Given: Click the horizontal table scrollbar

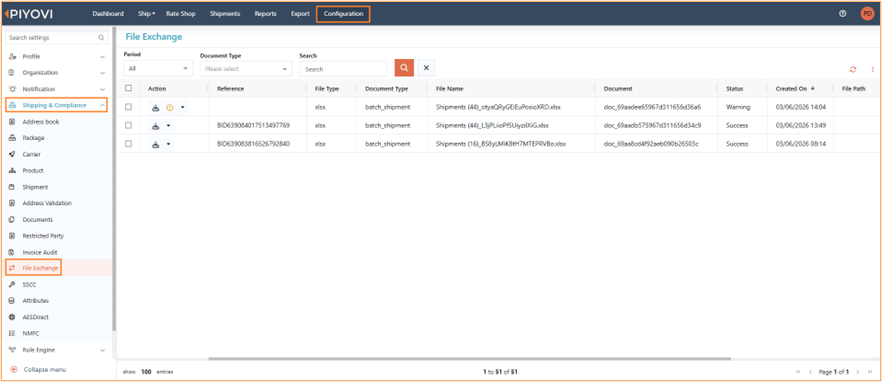Looking at the screenshot, I should (x=469, y=358).
